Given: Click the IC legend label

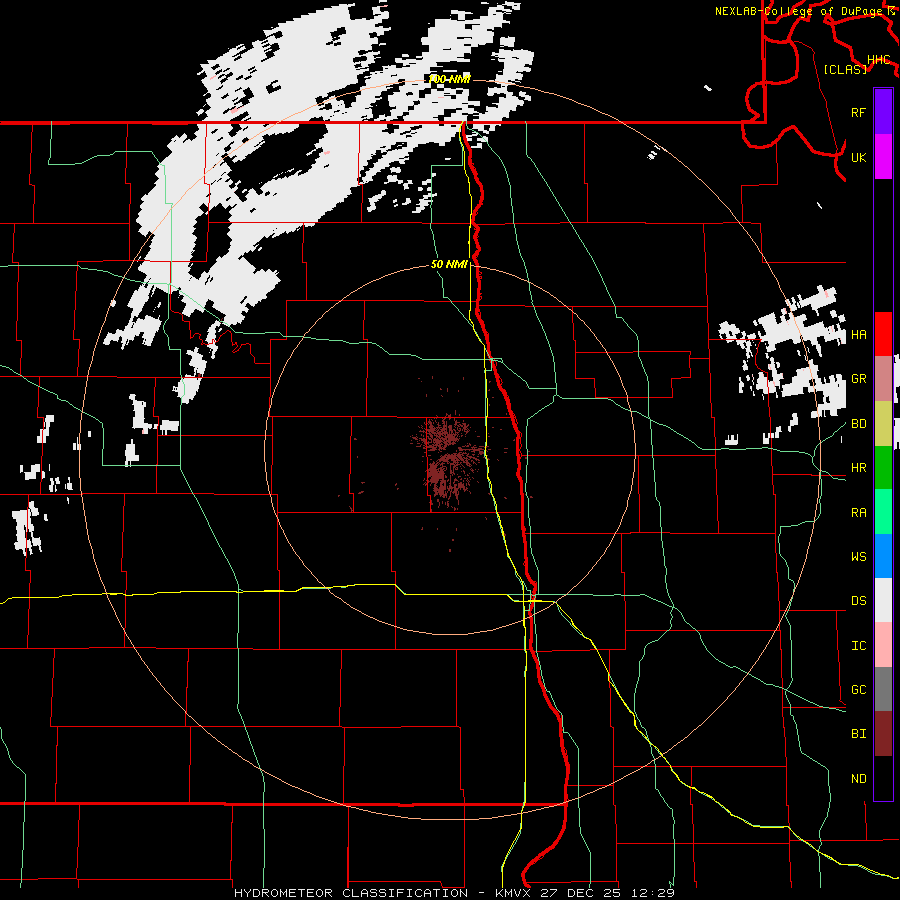Looking at the screenshot, I should pyautogui.click(x=859, y=646).
